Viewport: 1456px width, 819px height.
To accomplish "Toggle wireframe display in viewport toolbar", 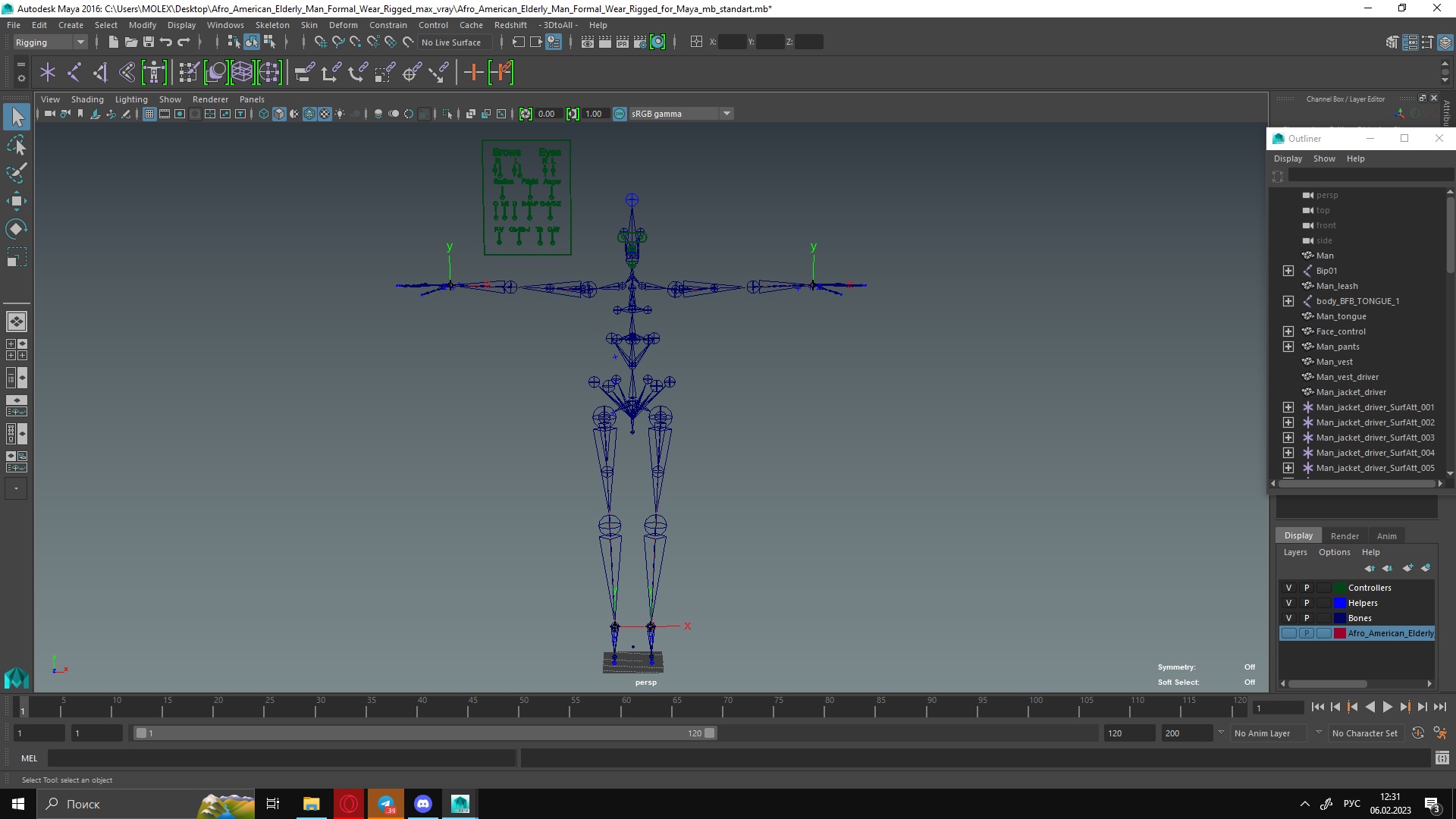I will (264, 114).
